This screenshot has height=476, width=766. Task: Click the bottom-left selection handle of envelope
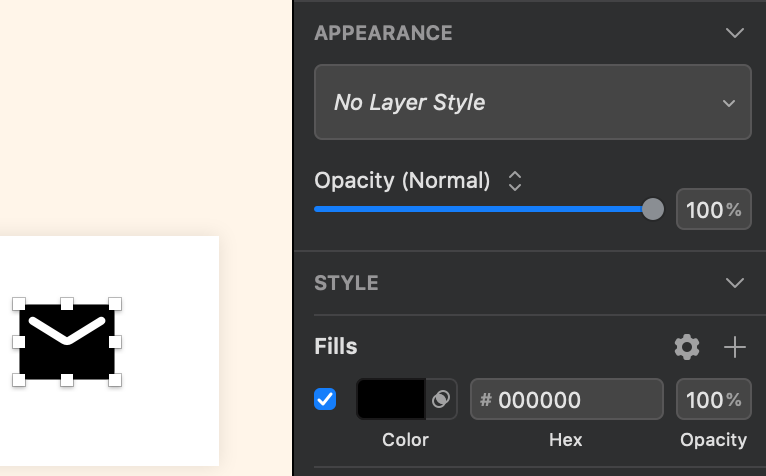click(x=18, y=380)
